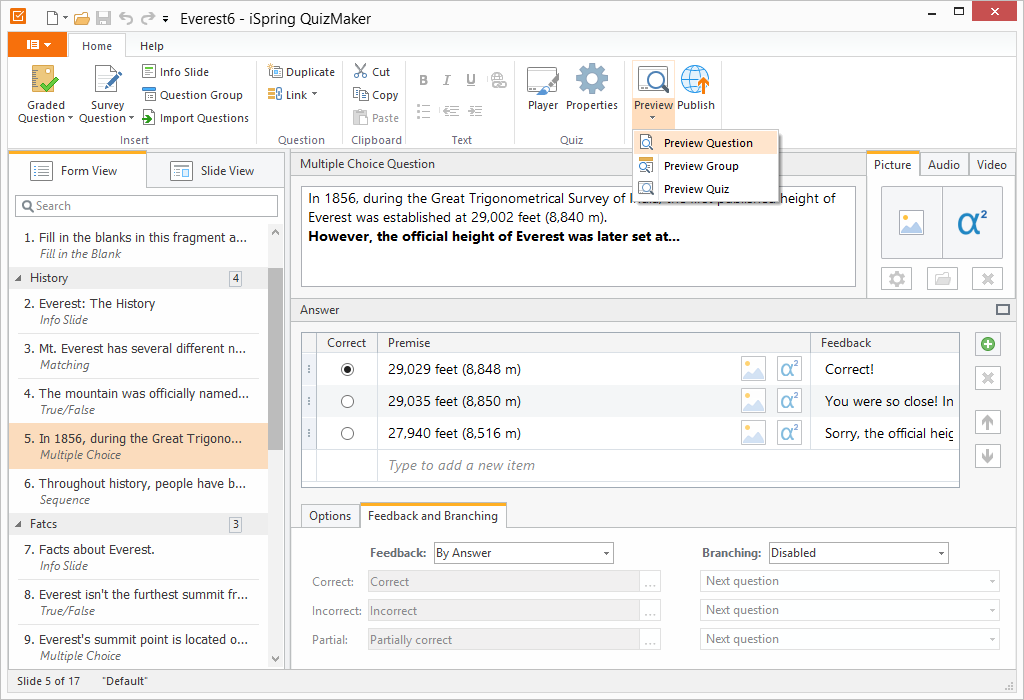
Task: Toggle underline text formatting
Action: pyautogui.click(x=471, y=80)
